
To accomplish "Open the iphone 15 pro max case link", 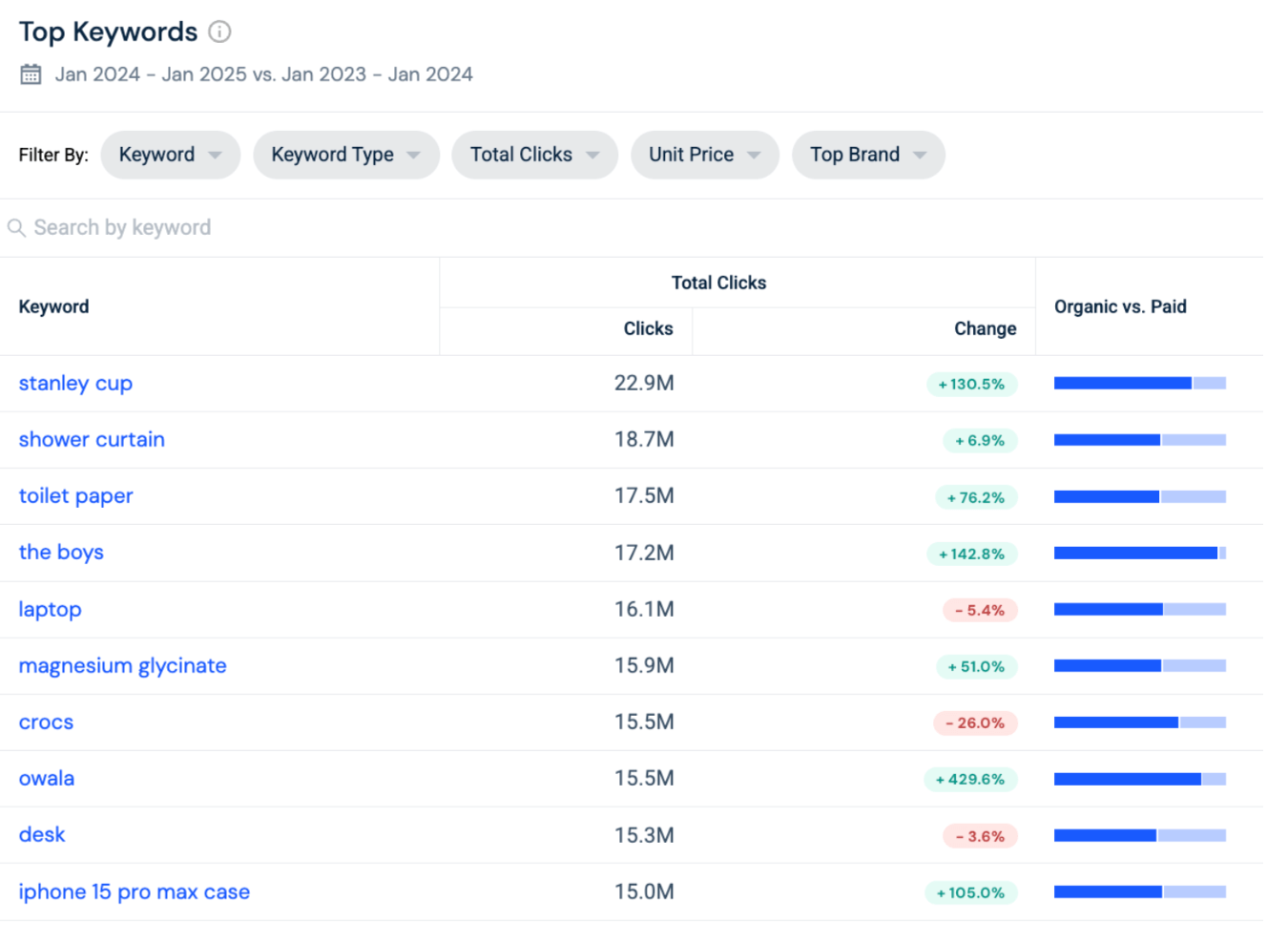I will pos(135,892).
